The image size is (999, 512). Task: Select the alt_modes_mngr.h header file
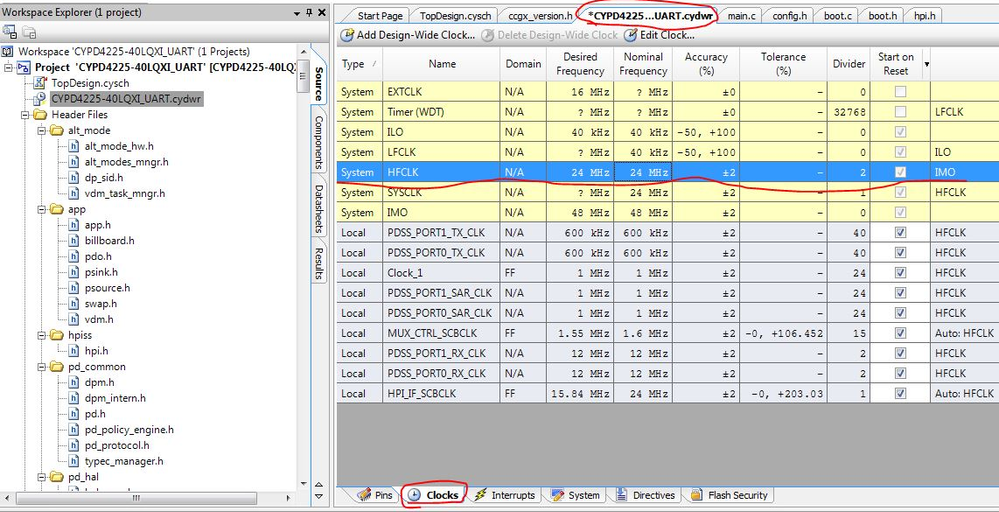(x=126, y=162)
